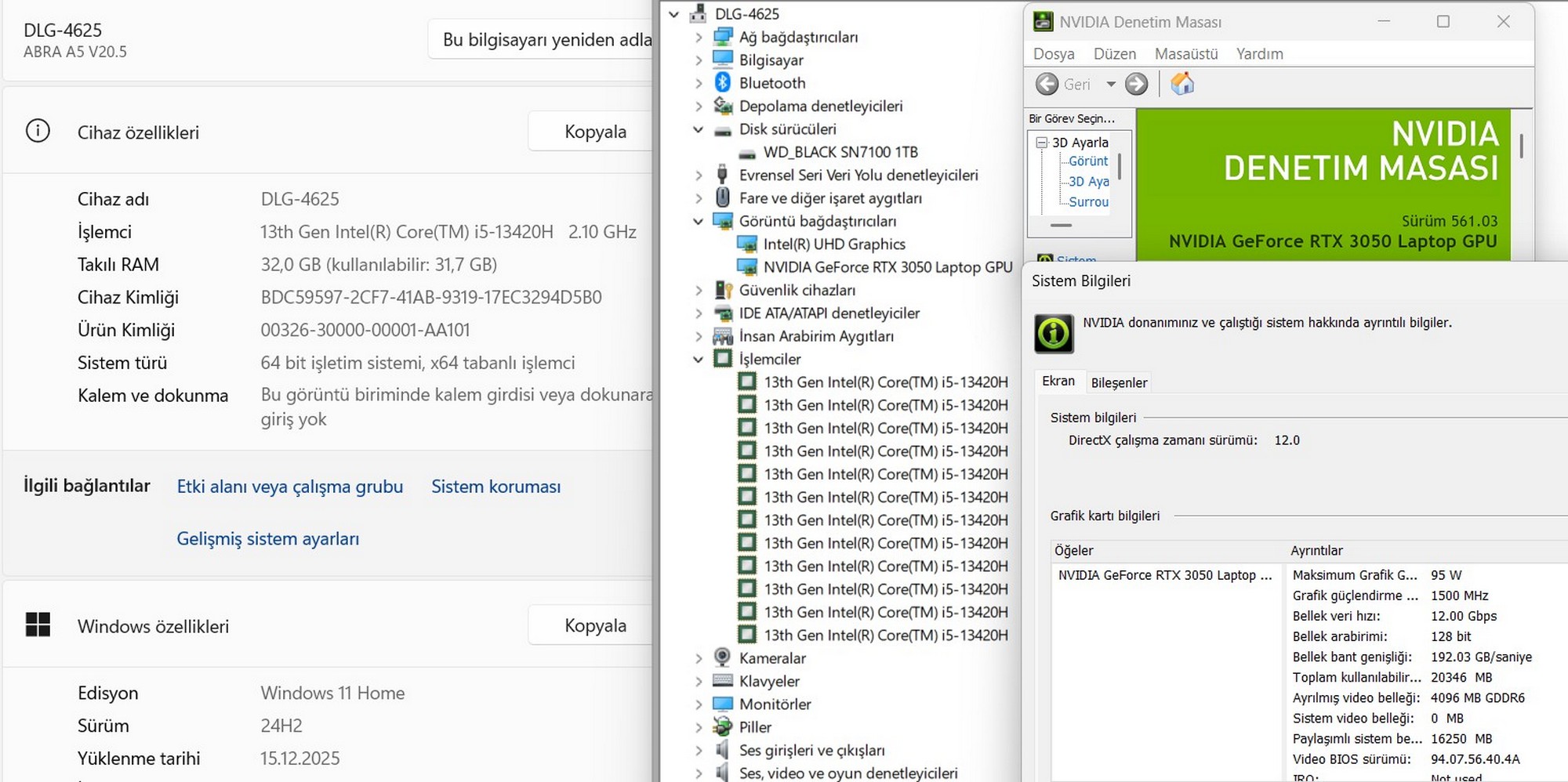The image size is (1568, 782).
Task: Click the info icon beside Cihaz özellikleri
Action: click(x=38, y=132)
